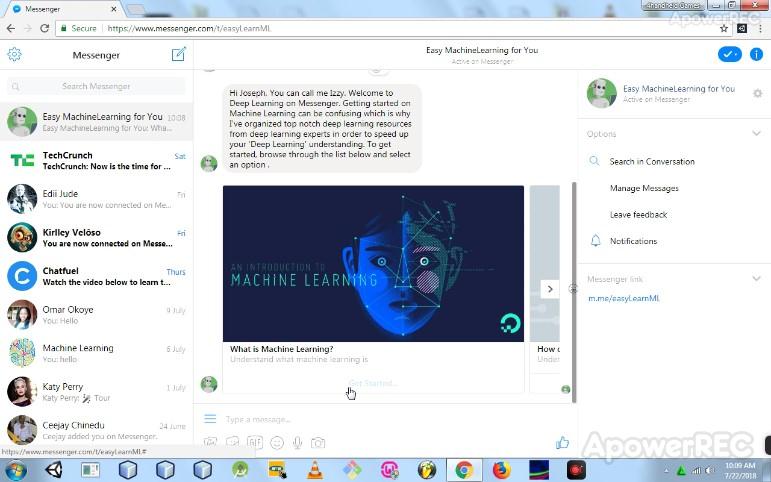Image resolution: width=771 pixels, height=482 pixels.
Task: Click the chat area vertical scrollbar
Action: 573,292
